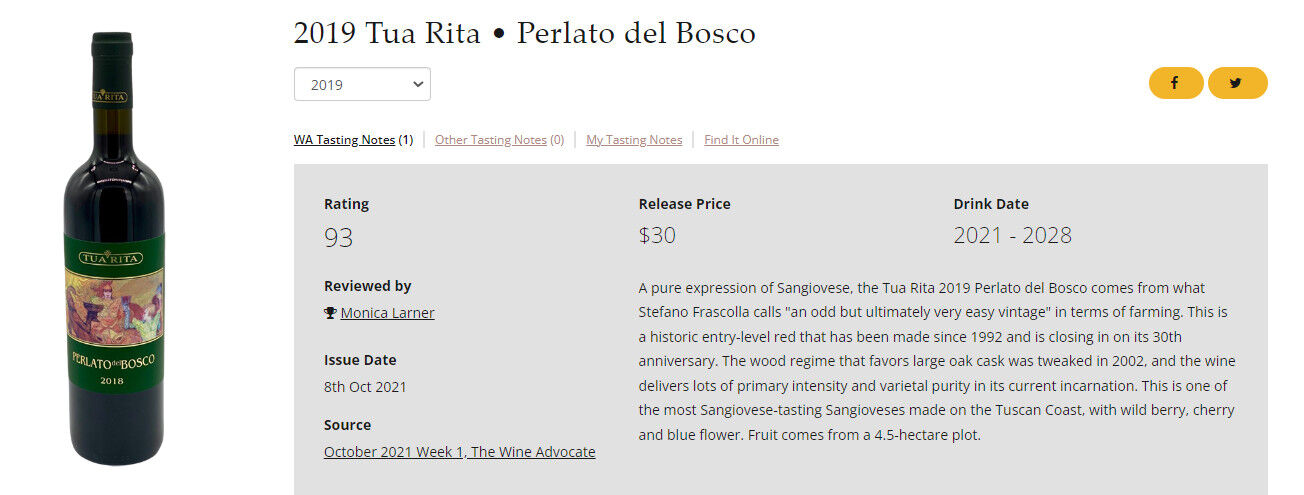
Task: Share the wine on Twitter
Action: point(1237,84)
